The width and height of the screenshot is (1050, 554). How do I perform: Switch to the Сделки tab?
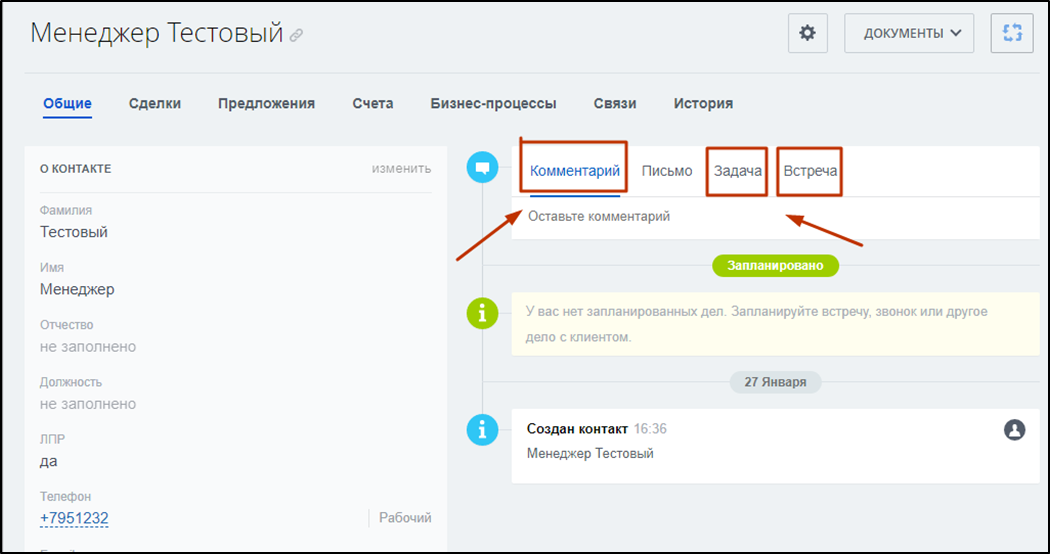pos(155,103)
